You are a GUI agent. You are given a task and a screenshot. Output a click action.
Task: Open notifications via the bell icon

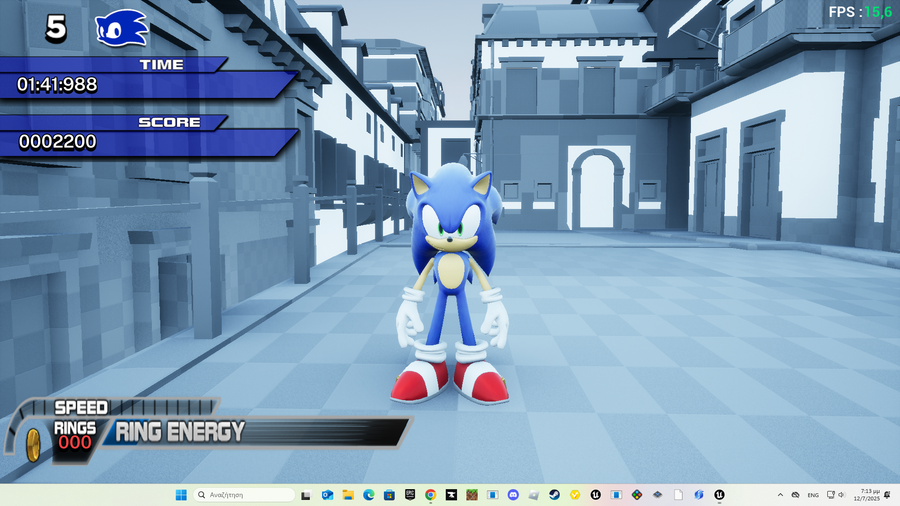coord(887,495)
